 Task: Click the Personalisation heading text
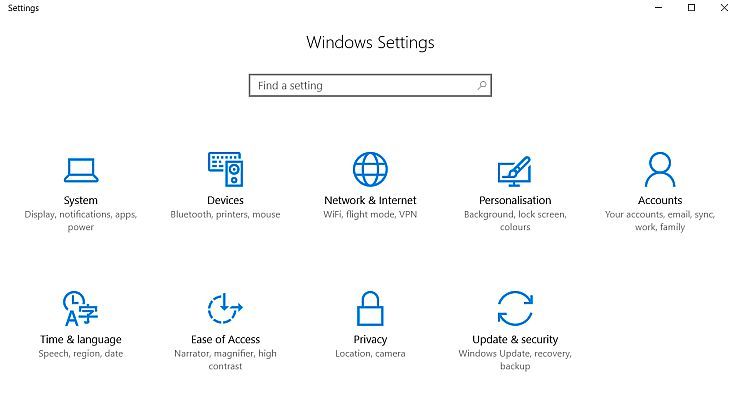(515, 200)
